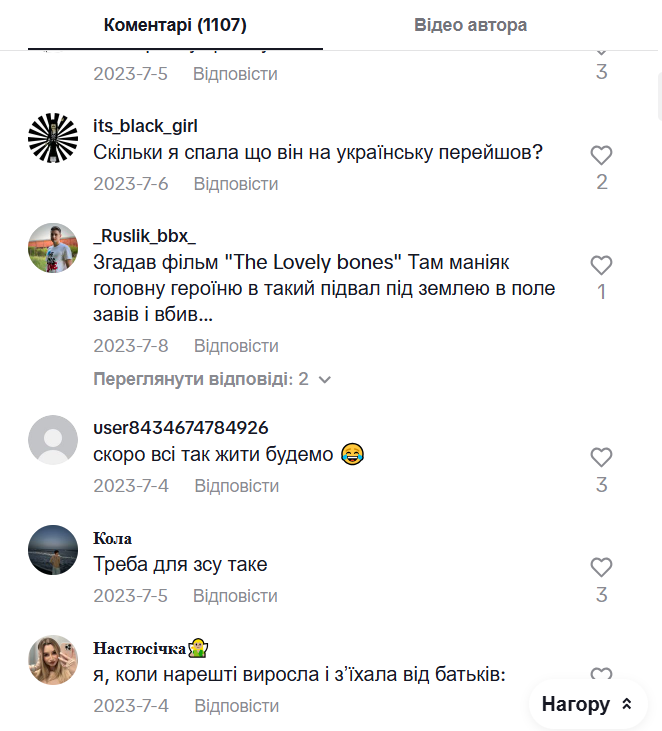Image resolution: width=662 pixels, height=731 pixels.
Task: Open Настюсічка's profile avatar
Action: tap(53, 660)
